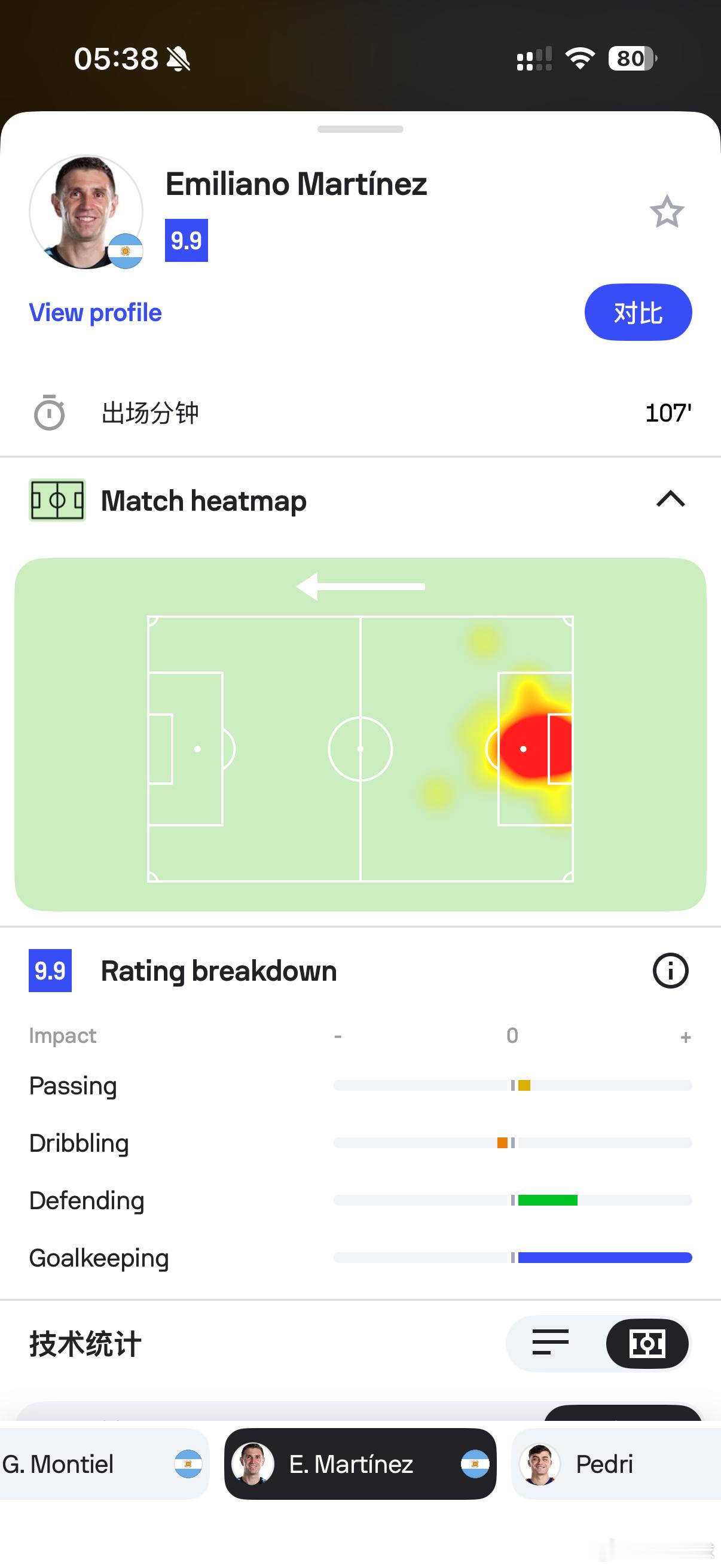Tap the Goalkeeping impact bar
Image resolution: width=721 pixels, height=1568 pixels.
605,1258
